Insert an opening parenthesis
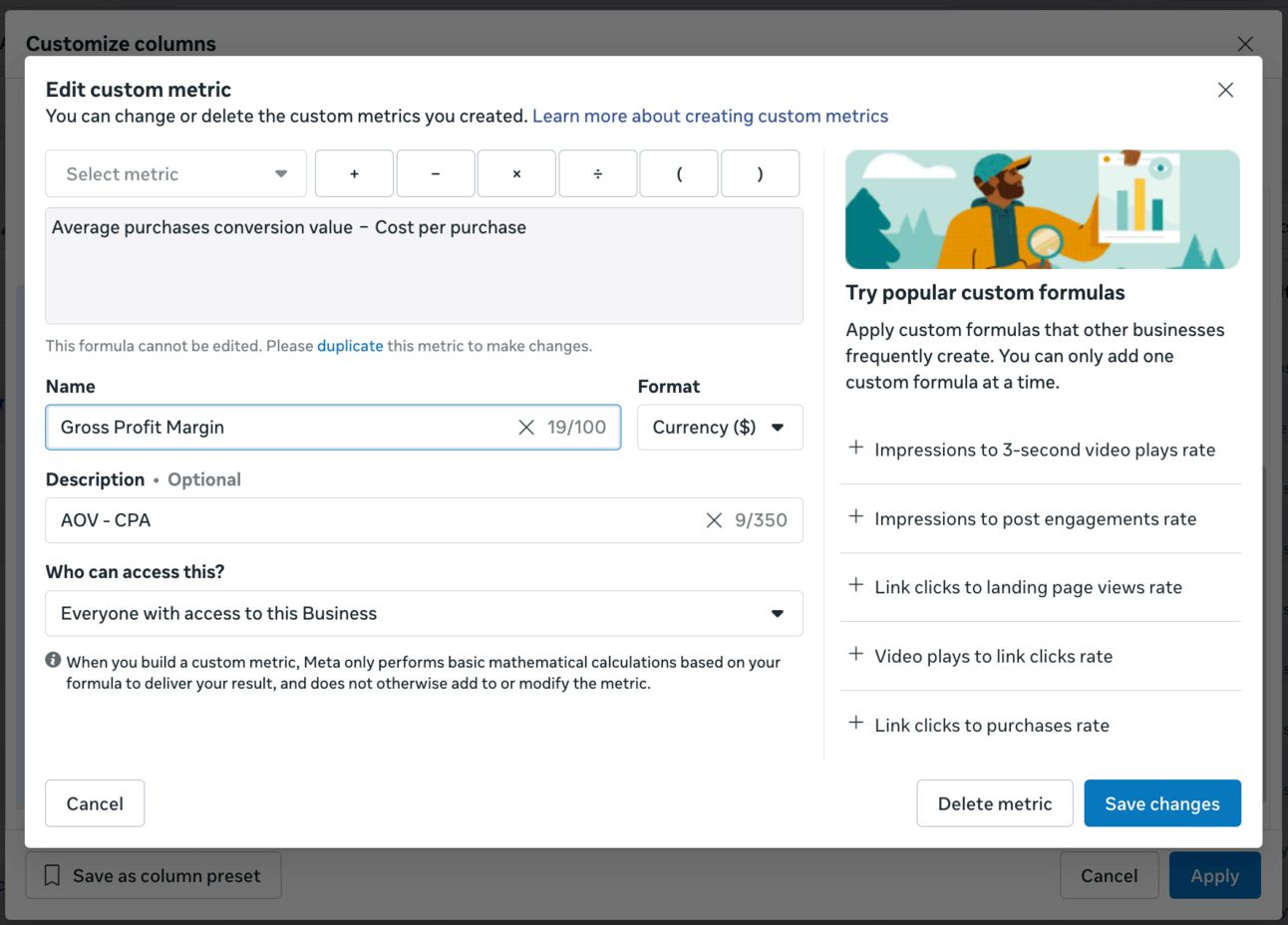Screen dimensions: 1288x925 pos(679,173)
